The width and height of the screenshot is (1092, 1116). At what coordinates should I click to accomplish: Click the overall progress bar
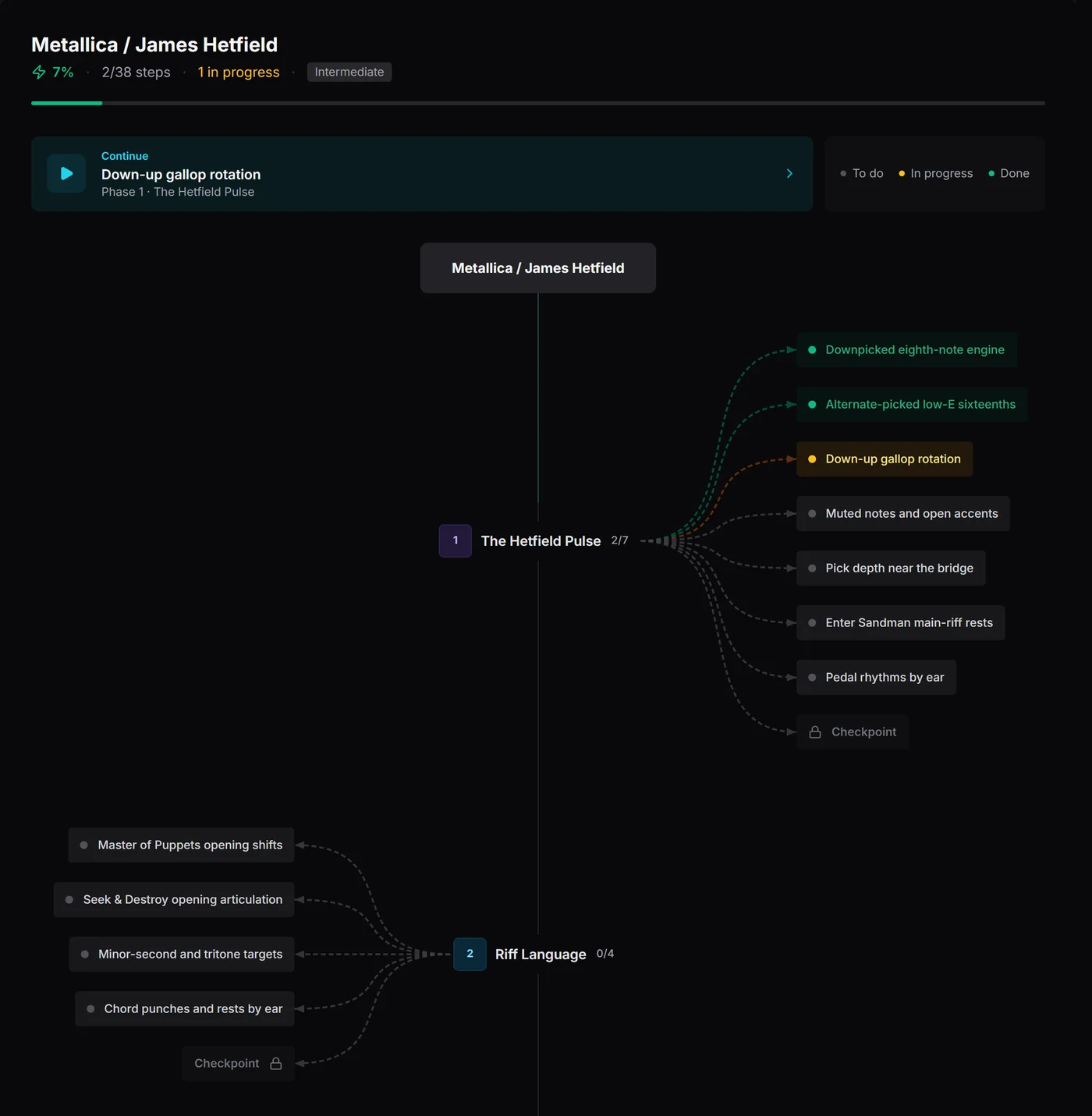(538, 103)
